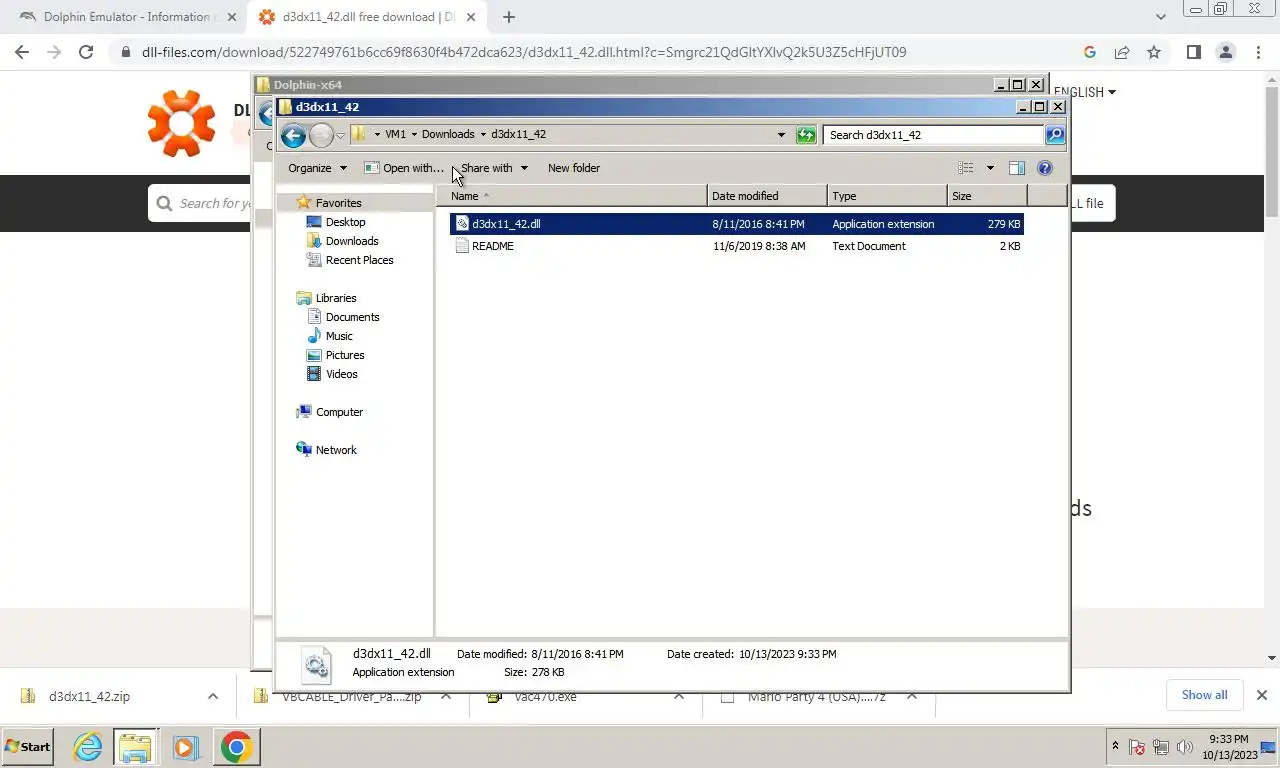Open Pictures library
The width and height of the screenshot is (1280, 768).
pyautogui.click(x=345, y=355)
